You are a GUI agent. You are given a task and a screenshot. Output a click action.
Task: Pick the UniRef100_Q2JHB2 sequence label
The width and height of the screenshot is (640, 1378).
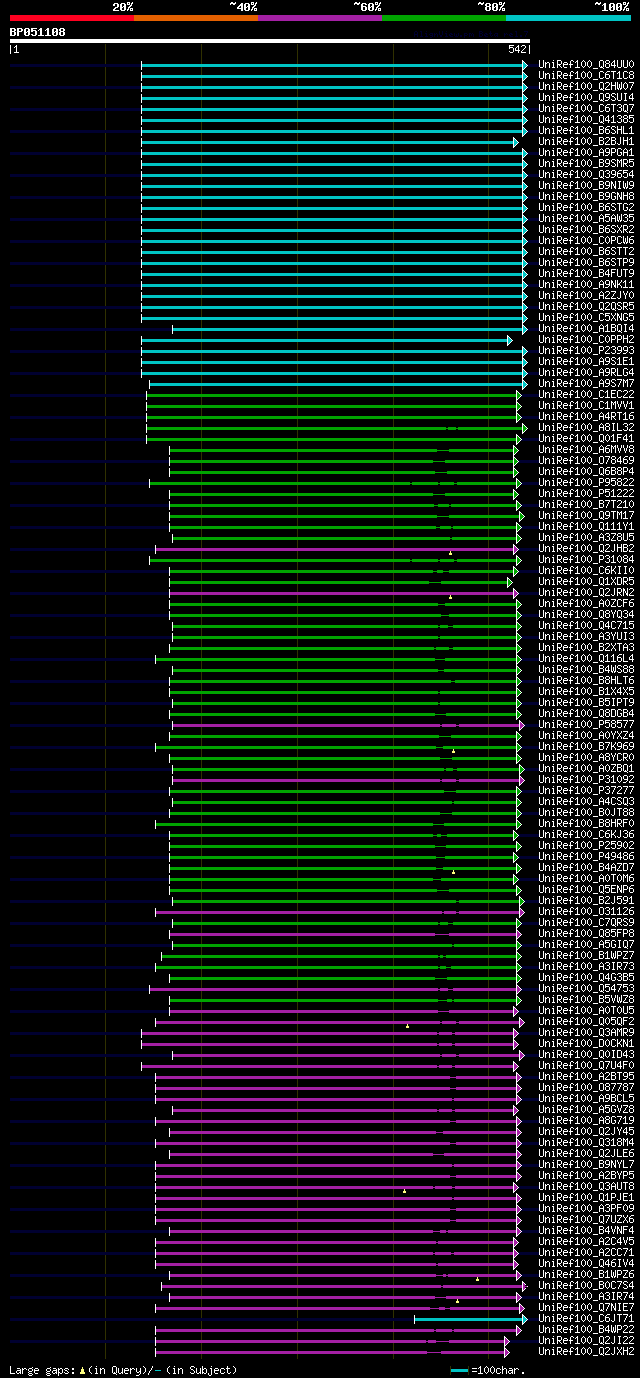click(x=586, y=548)
